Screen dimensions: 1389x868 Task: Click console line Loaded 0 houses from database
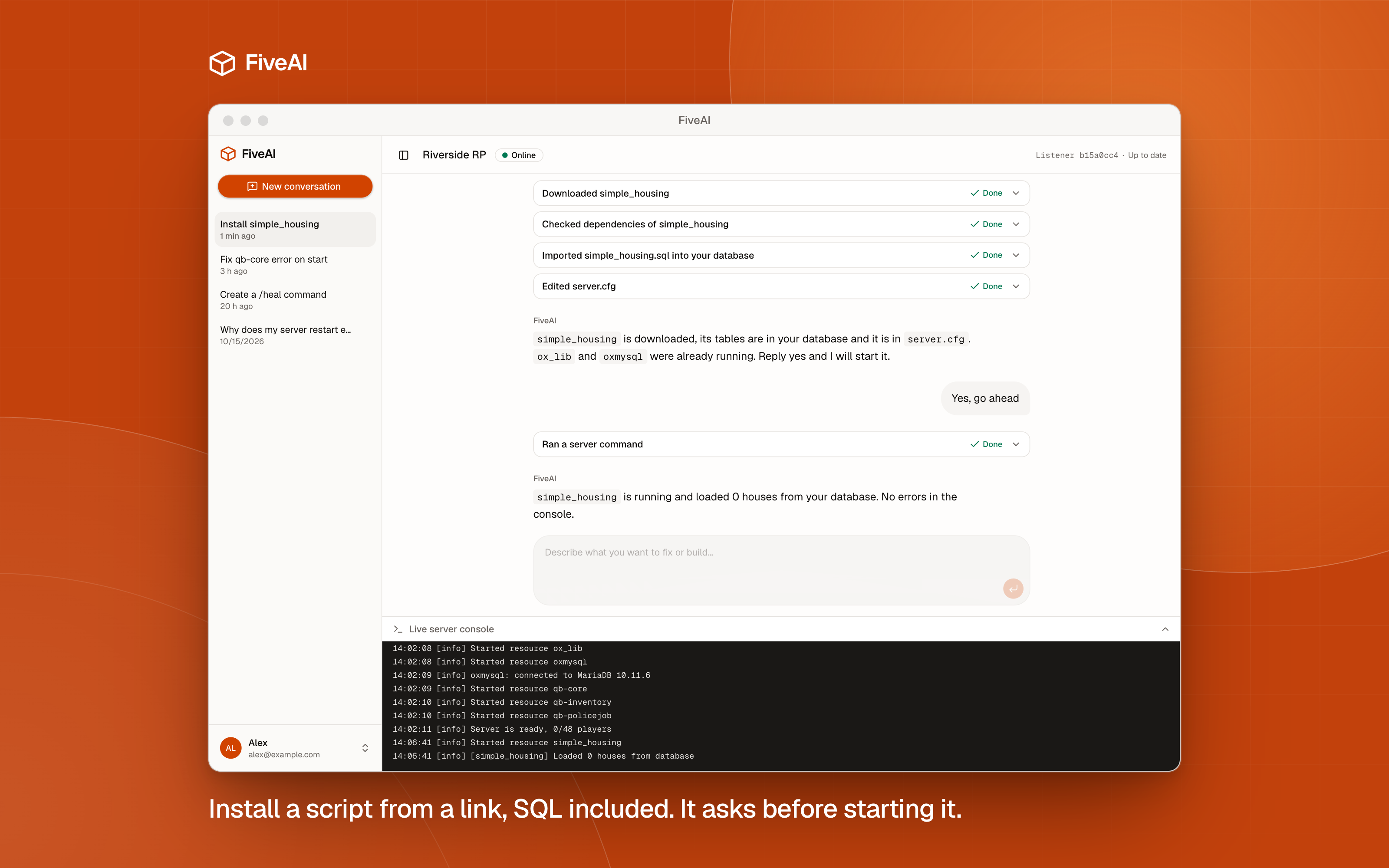click(543, 756)
